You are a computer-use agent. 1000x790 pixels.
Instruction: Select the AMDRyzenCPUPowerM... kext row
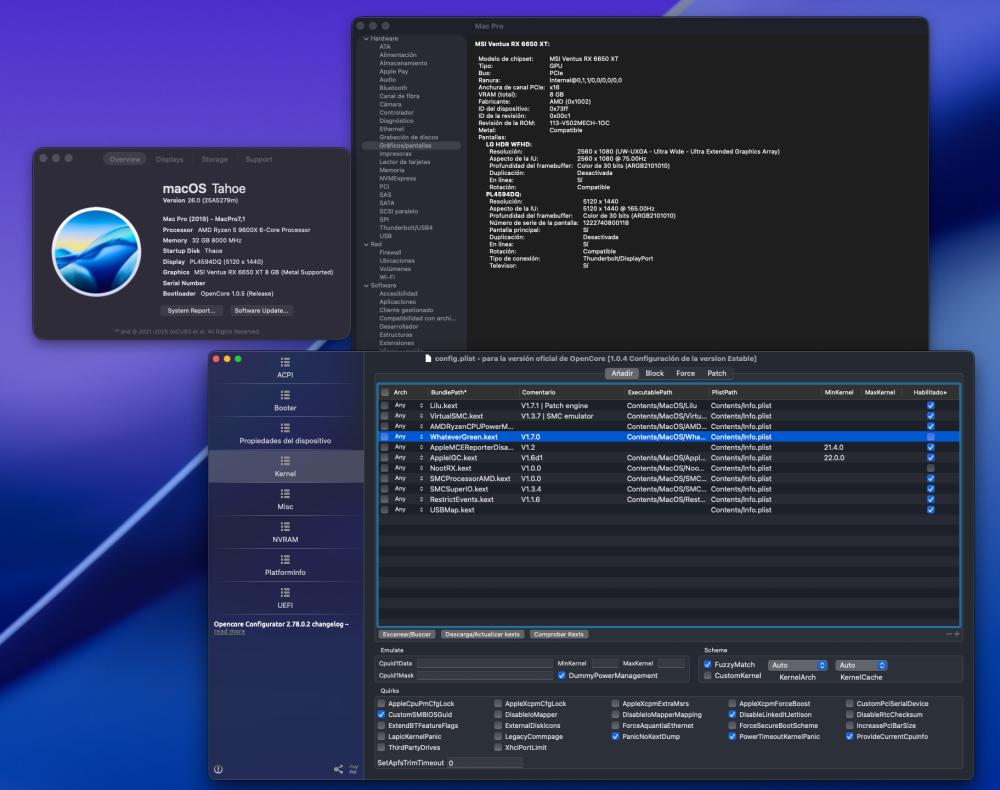pos(669,427)
